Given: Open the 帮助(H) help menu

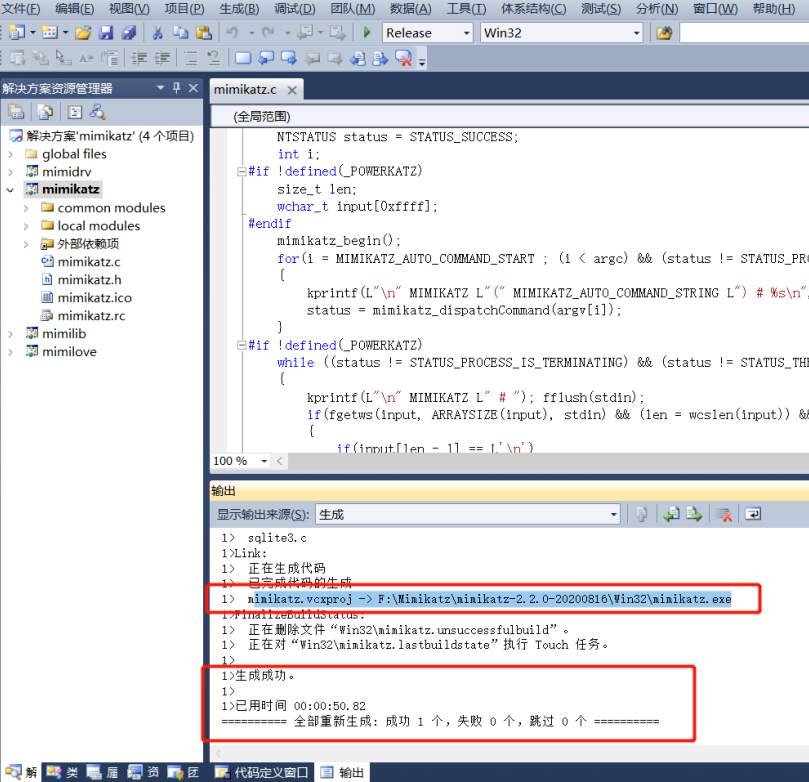Looking at the screenshot, I should (x=773, y=9).
